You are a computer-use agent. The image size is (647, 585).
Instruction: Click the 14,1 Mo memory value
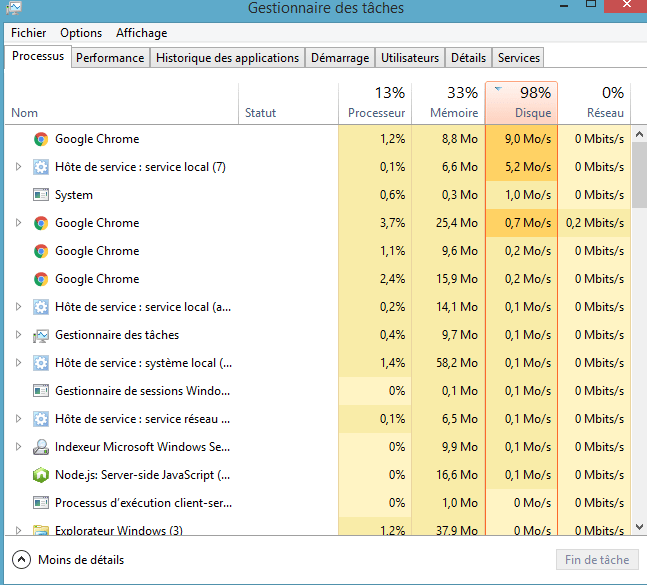(457, 307)
